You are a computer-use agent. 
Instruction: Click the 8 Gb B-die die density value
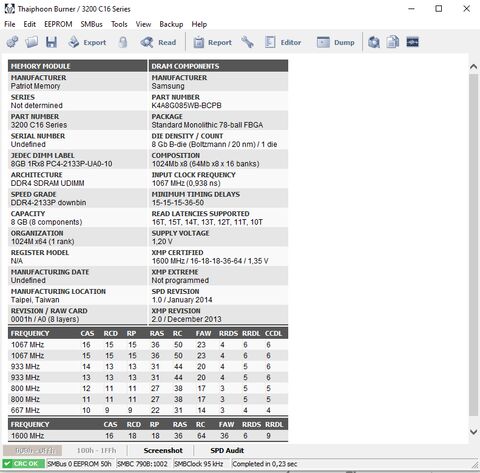pyautogui.click(x=214, y=144)
